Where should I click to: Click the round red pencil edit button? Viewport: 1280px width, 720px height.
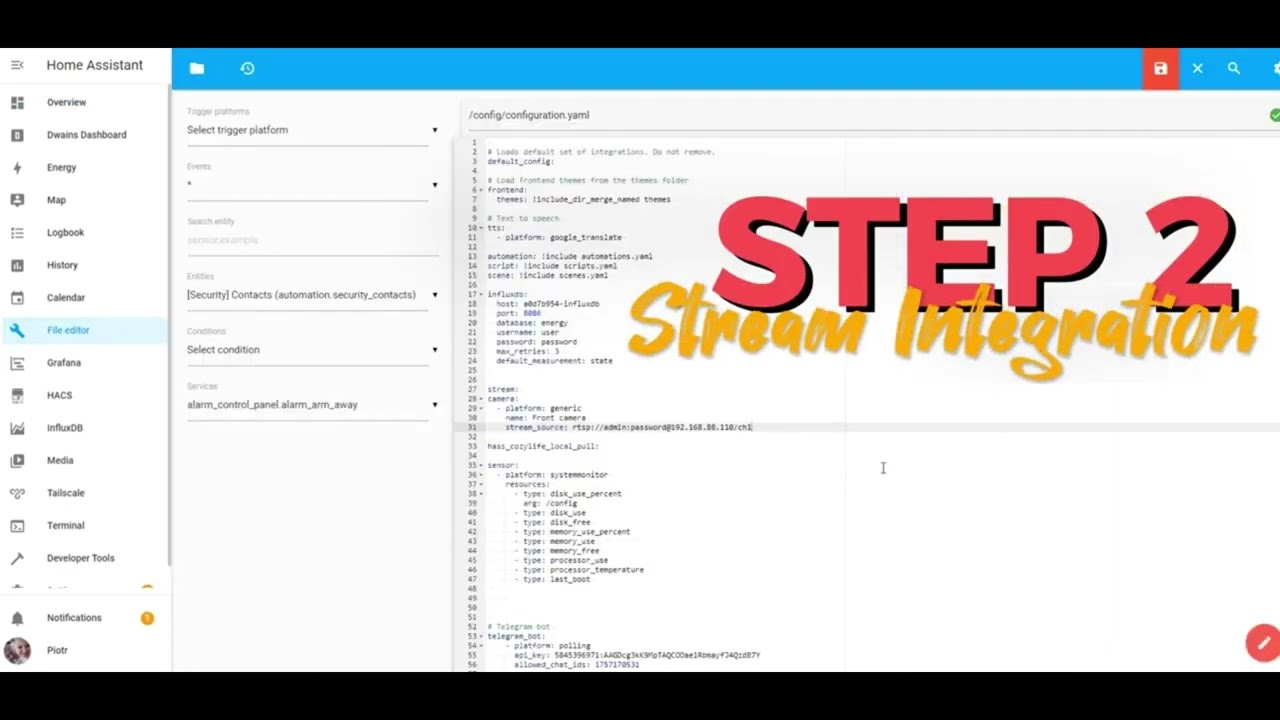coord(1263,642)
